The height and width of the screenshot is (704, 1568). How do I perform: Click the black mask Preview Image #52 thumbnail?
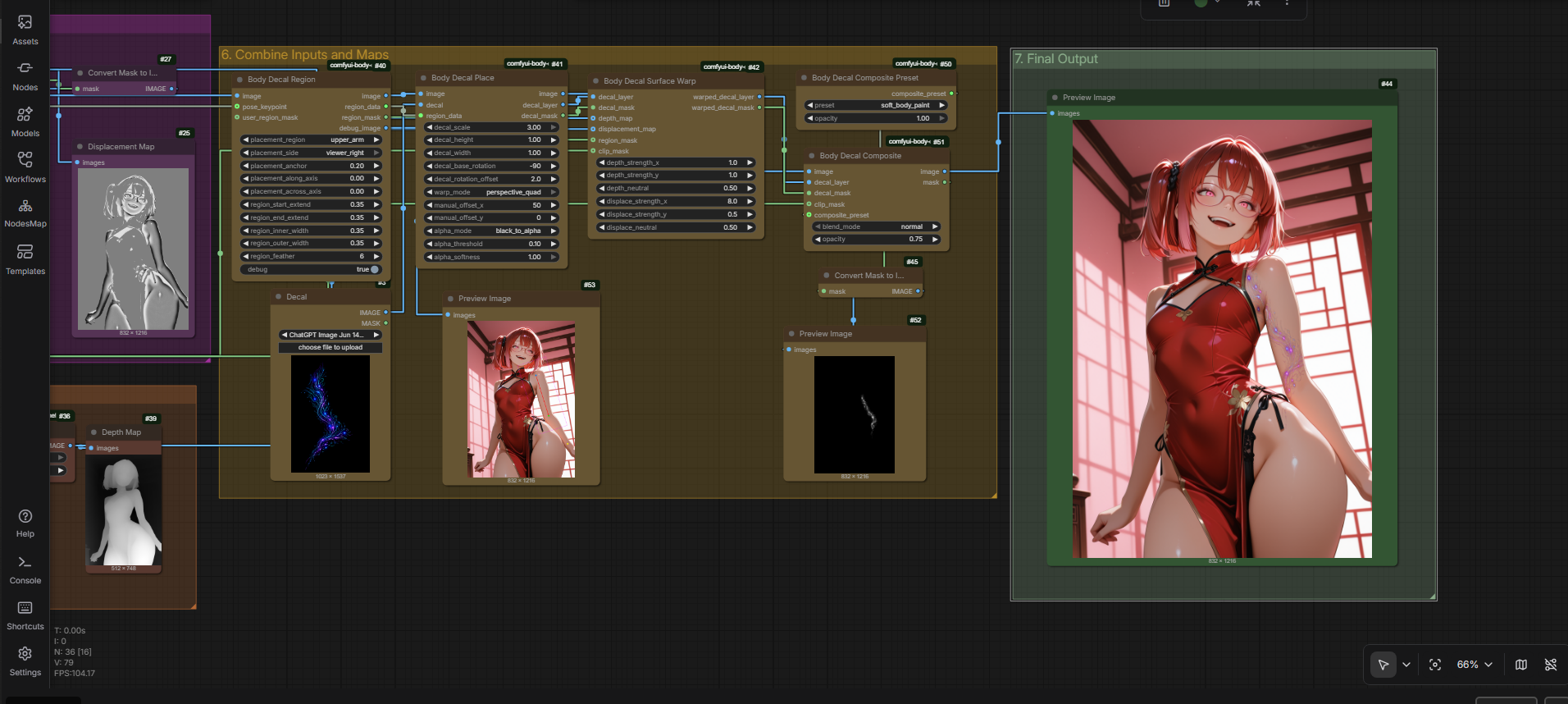(855, 414)
